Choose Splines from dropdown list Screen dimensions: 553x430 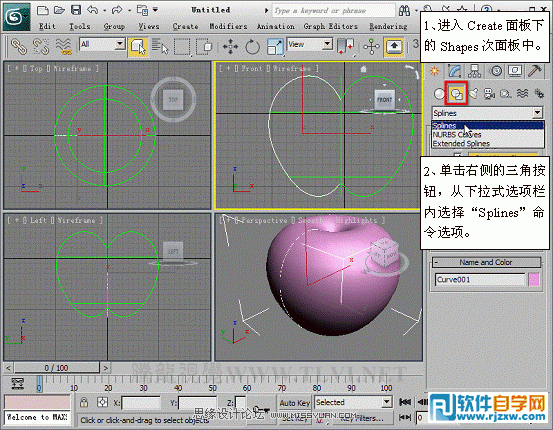click(x=488, y=126)
